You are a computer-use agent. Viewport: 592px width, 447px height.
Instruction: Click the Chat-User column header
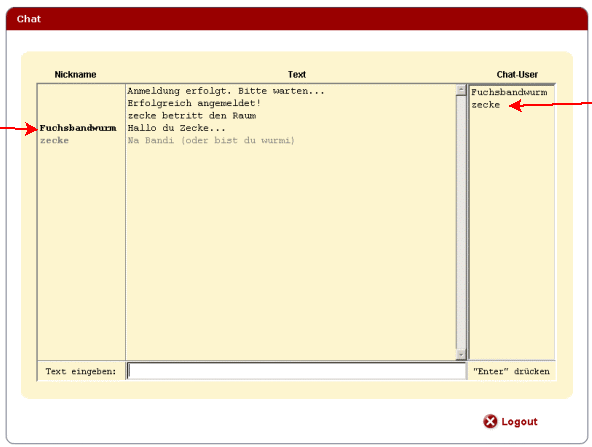coord(517,74)
